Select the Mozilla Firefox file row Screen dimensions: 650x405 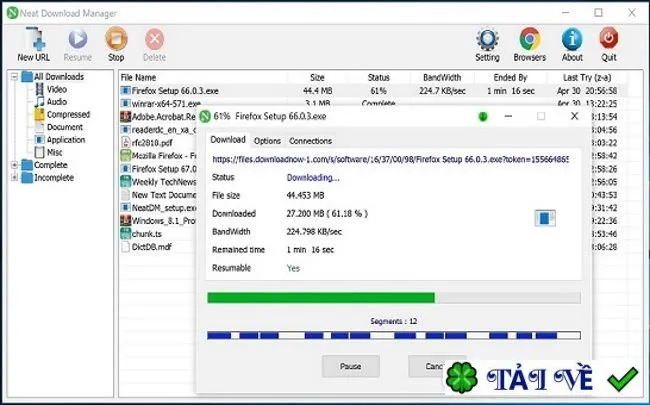click(x=158, y=156)
